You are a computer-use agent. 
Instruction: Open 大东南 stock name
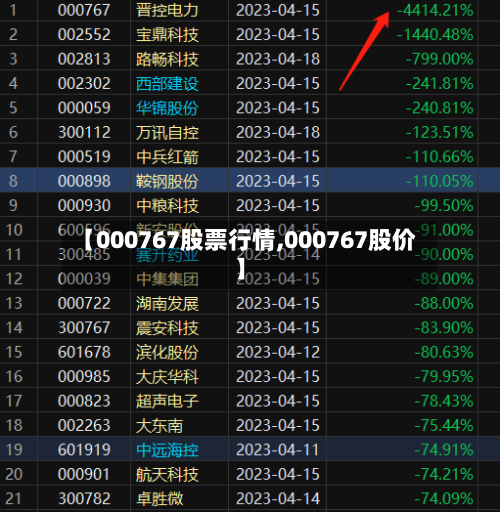159,425
